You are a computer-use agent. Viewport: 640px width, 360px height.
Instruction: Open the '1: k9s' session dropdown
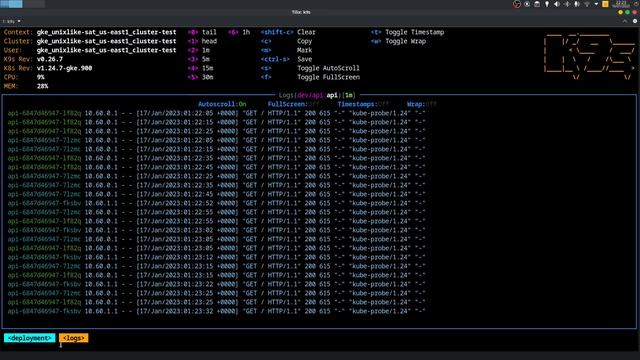tap(11, 21)
